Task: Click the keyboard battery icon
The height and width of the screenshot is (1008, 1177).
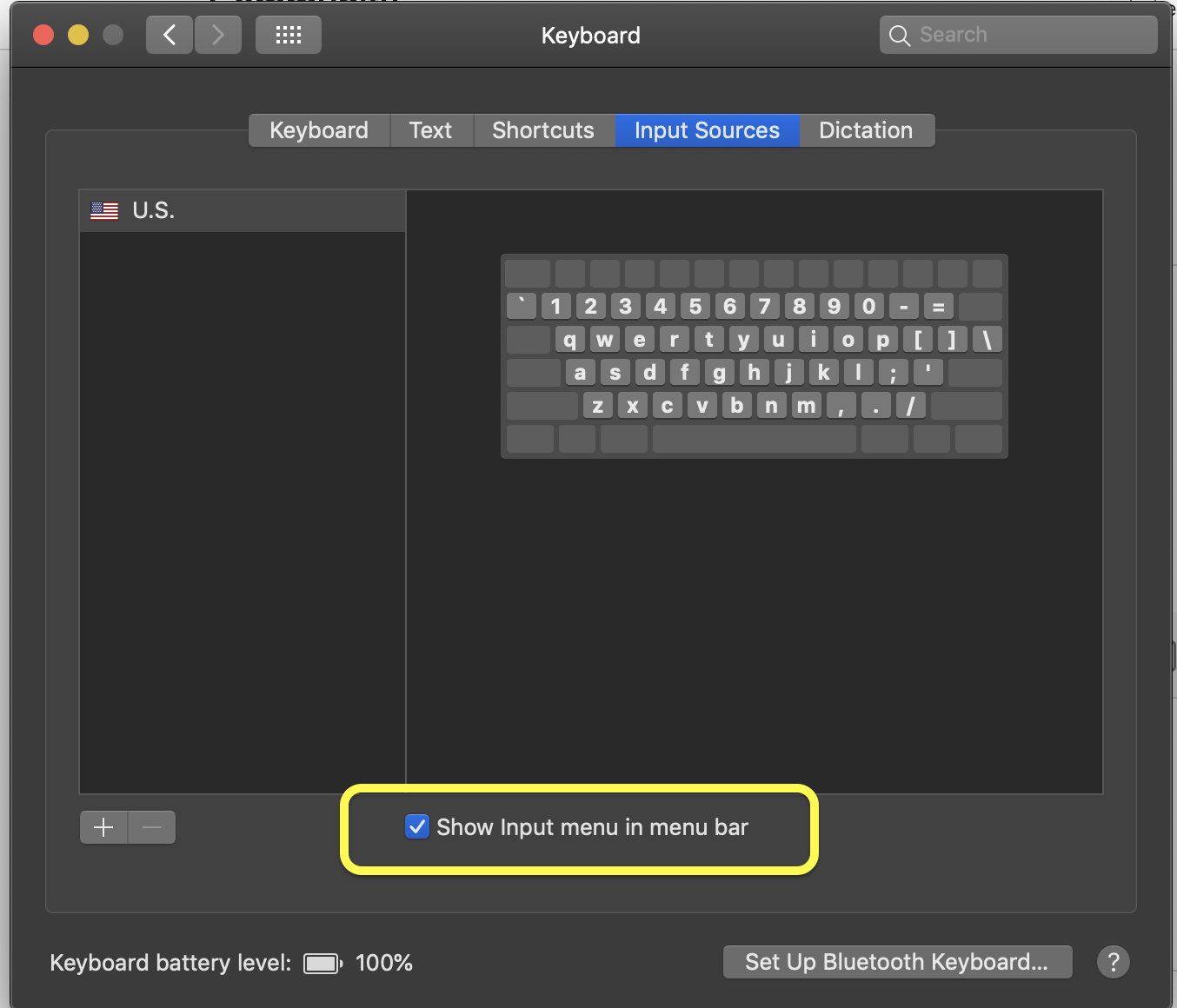Action: click(x=322, y=963)
